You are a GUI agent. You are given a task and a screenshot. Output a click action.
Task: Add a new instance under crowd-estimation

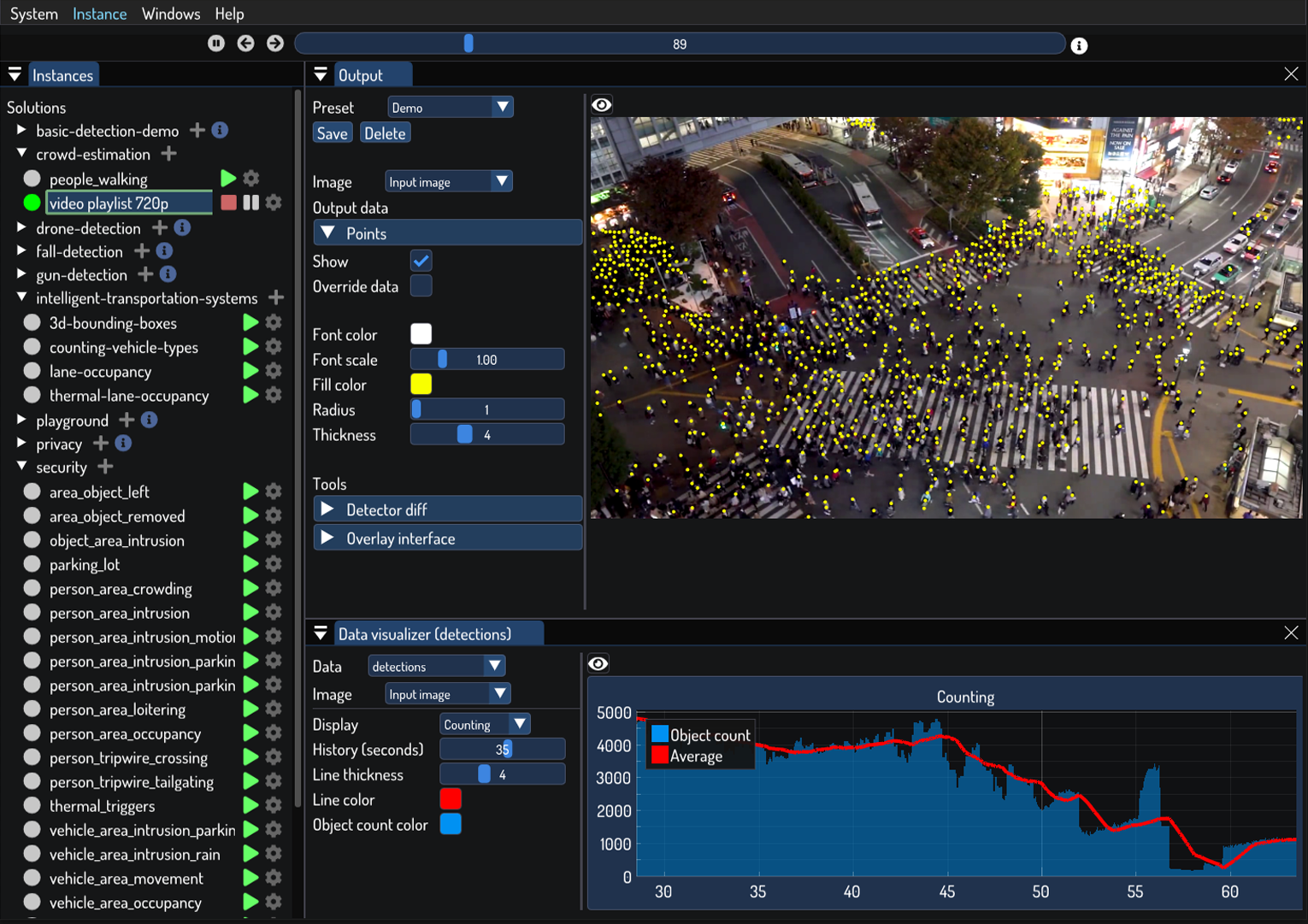[169, 154]
